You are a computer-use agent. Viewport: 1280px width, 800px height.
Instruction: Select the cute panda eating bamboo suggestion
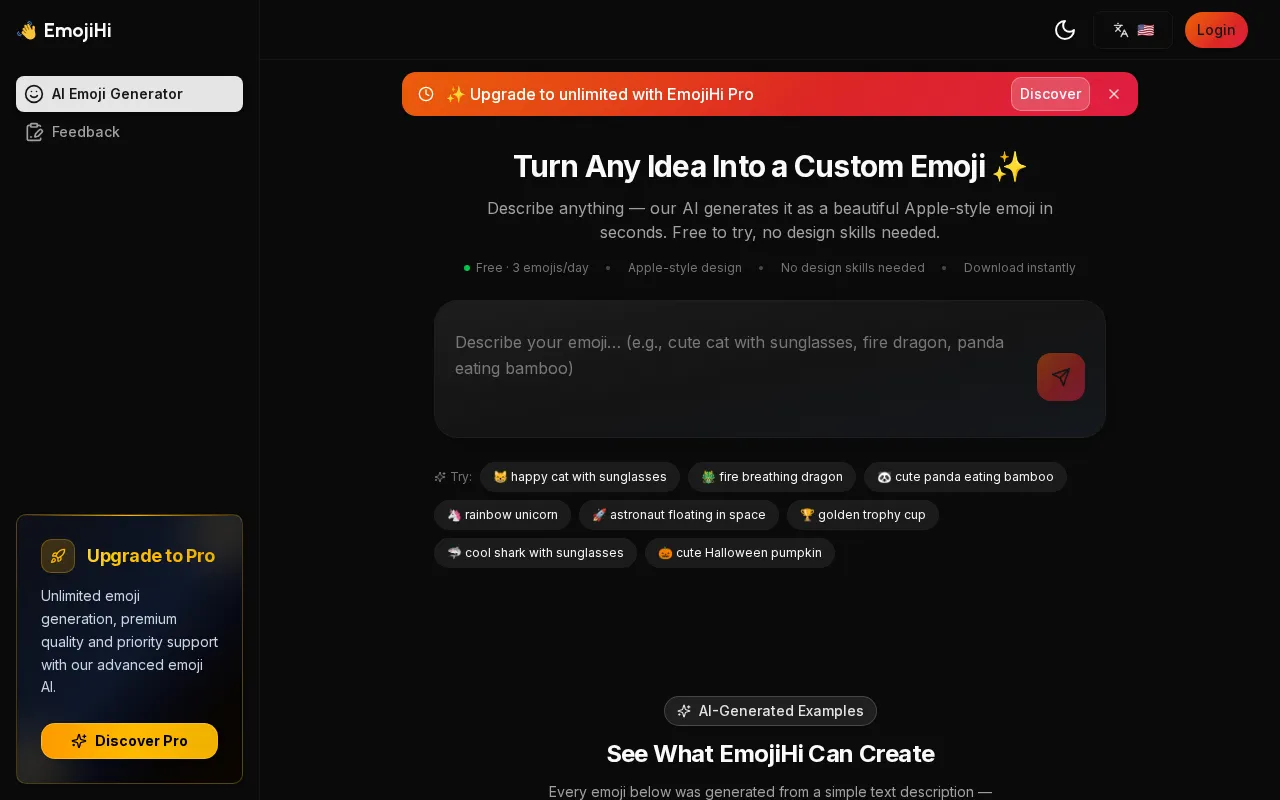point(965,477)
